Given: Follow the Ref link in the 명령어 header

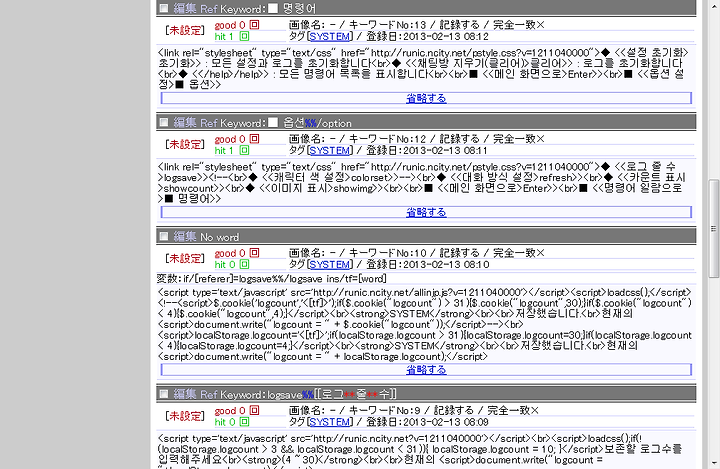Looking at the screenshot, I should click(x=208, y=9).
